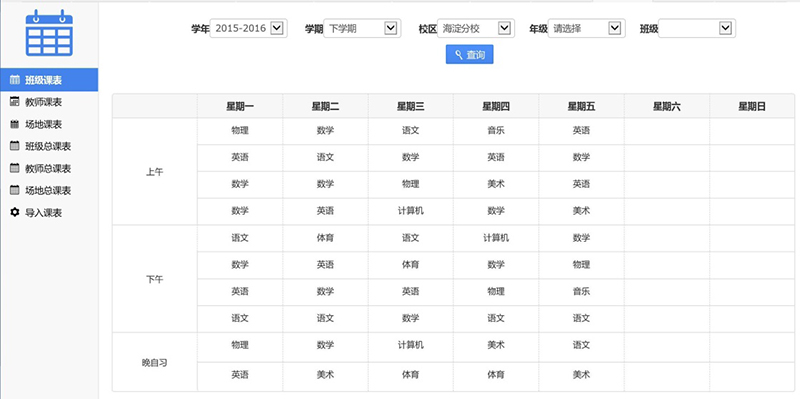Click the large blue calendar logo icon

(49, 33)
